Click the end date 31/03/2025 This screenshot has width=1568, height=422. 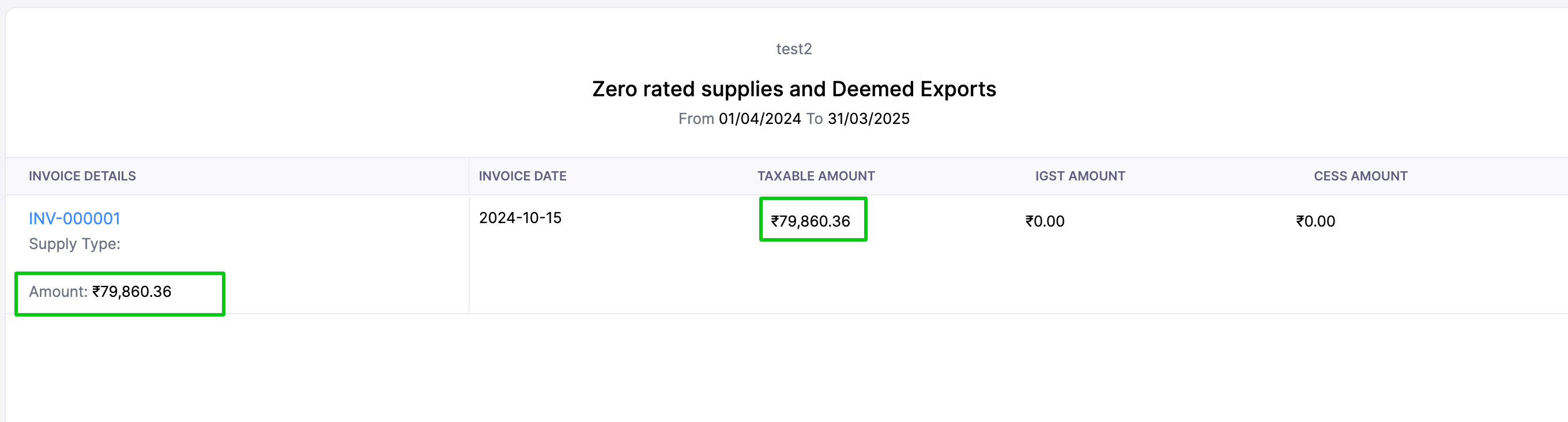[868, 119]
